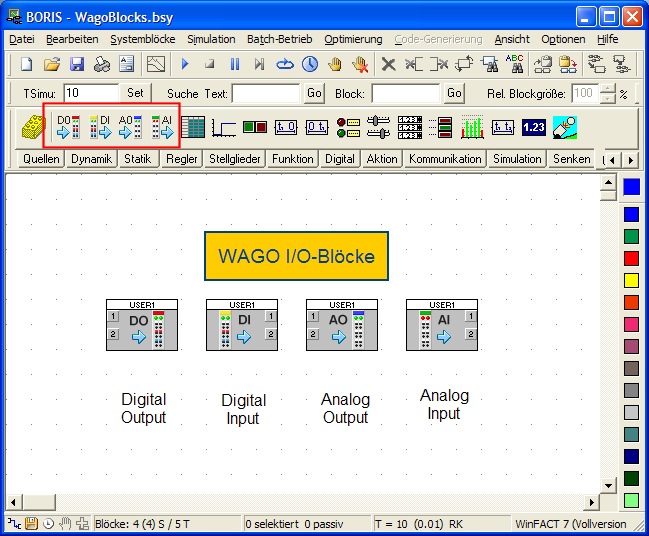This screenshot has width=649, height=536.
Task: Select the AI analog input block icon
Action: pyautogui.click(x=163, y=127)
